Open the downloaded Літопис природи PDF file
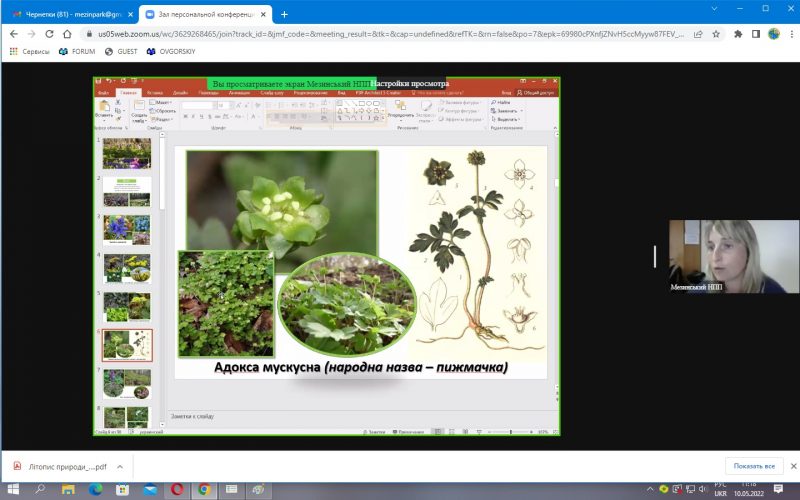 (x=60, y=466)
